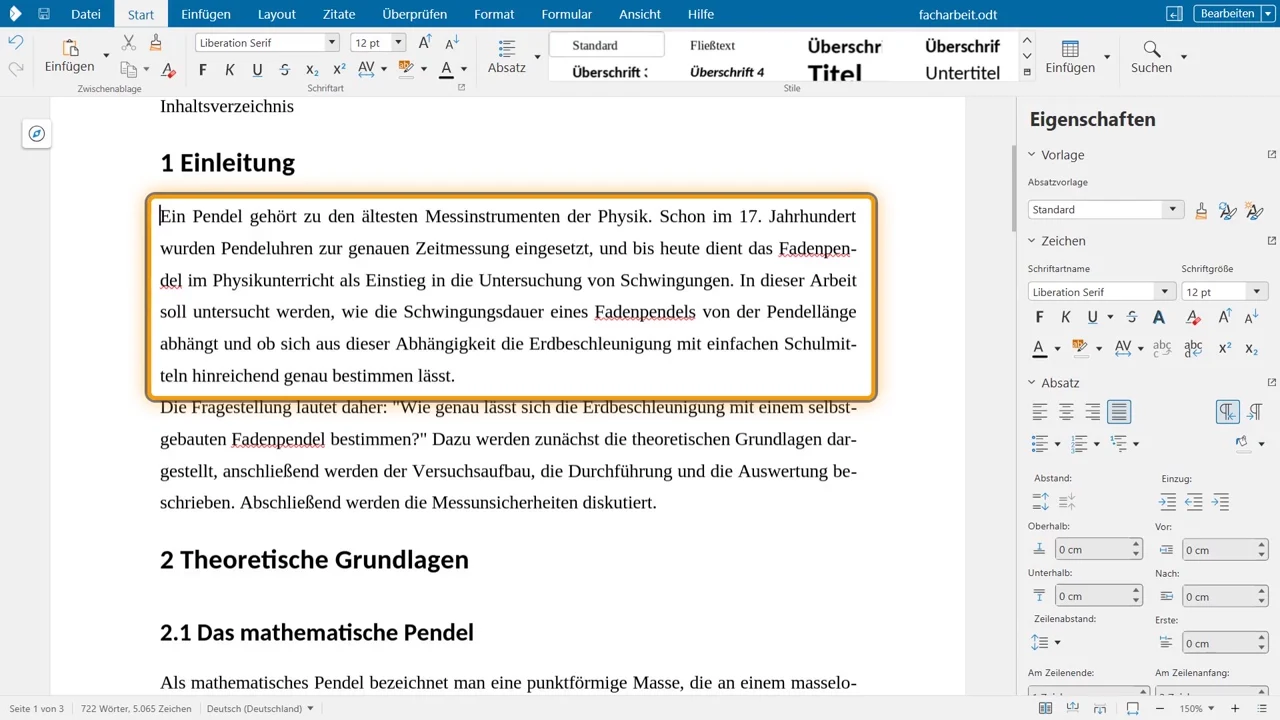Insert a table via Einfügen table icon

click(1070, 49)
